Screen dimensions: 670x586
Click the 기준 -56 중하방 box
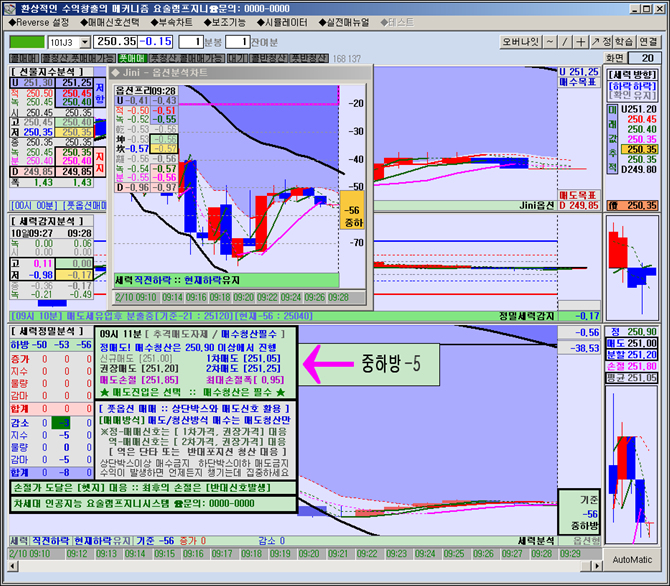pyautogui.click(x=580, y=512)
